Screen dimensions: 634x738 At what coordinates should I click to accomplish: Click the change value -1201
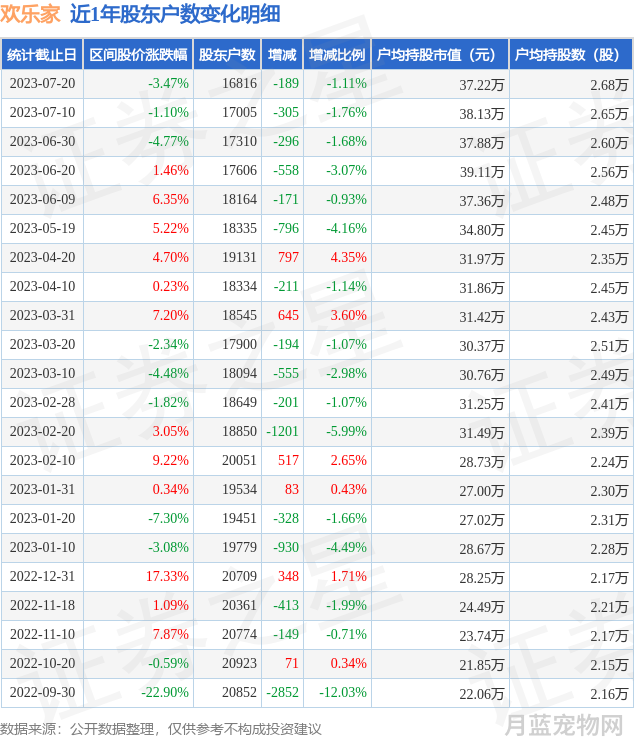point(282,431)
